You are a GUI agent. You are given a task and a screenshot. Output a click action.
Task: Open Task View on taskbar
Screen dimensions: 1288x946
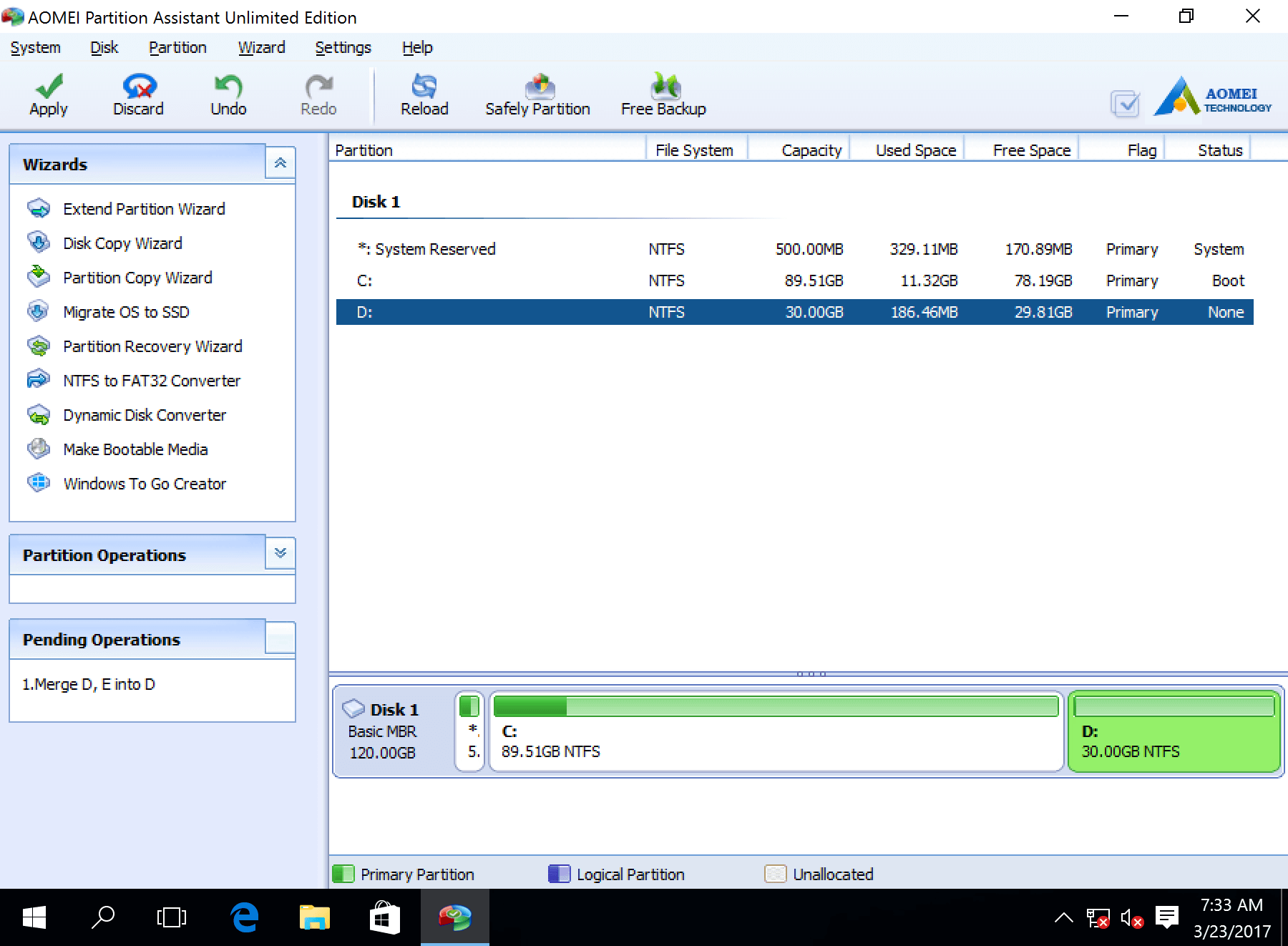[172, 917]
